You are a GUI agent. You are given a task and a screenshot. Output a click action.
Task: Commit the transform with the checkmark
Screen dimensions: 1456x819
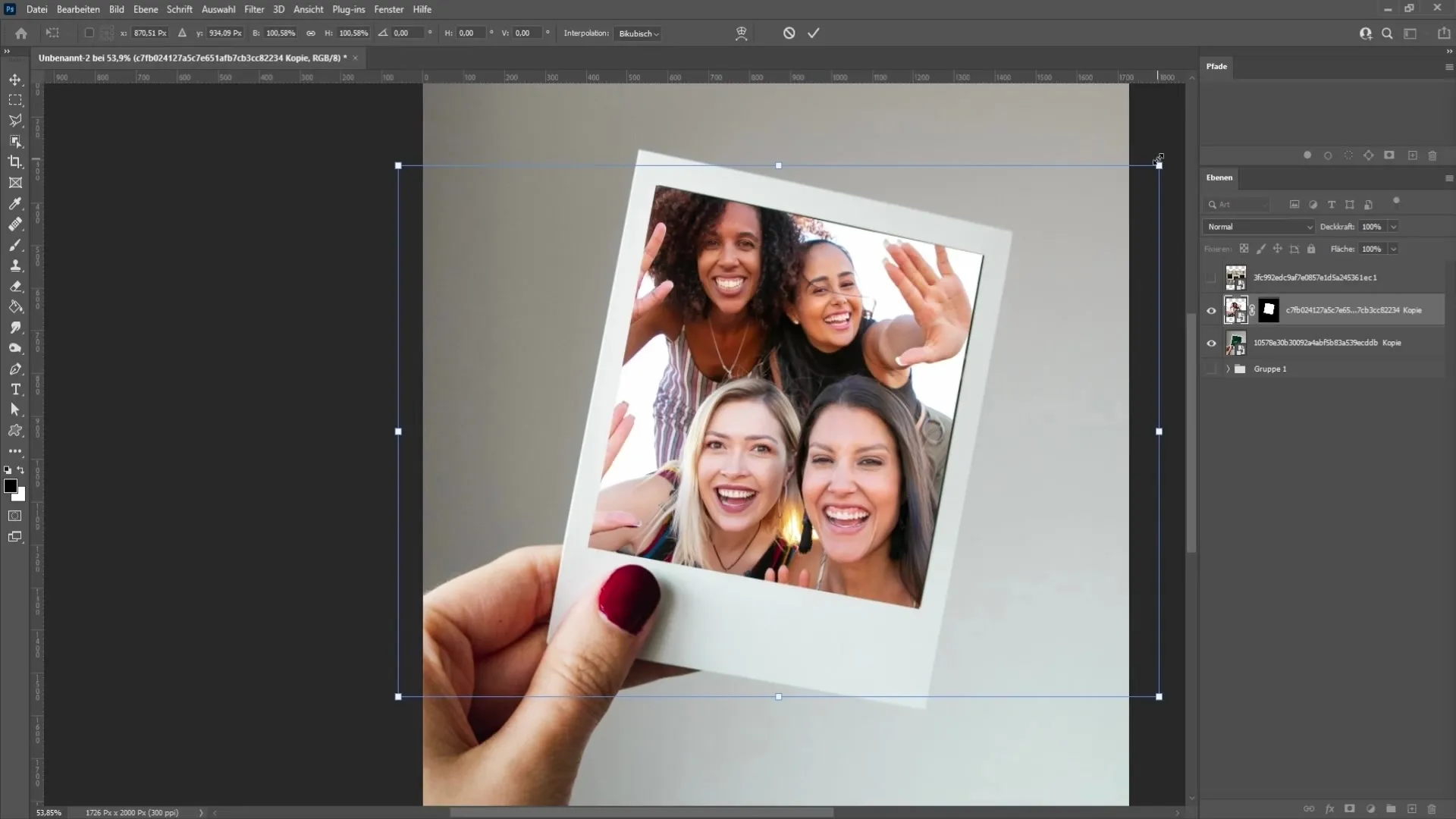814,33
